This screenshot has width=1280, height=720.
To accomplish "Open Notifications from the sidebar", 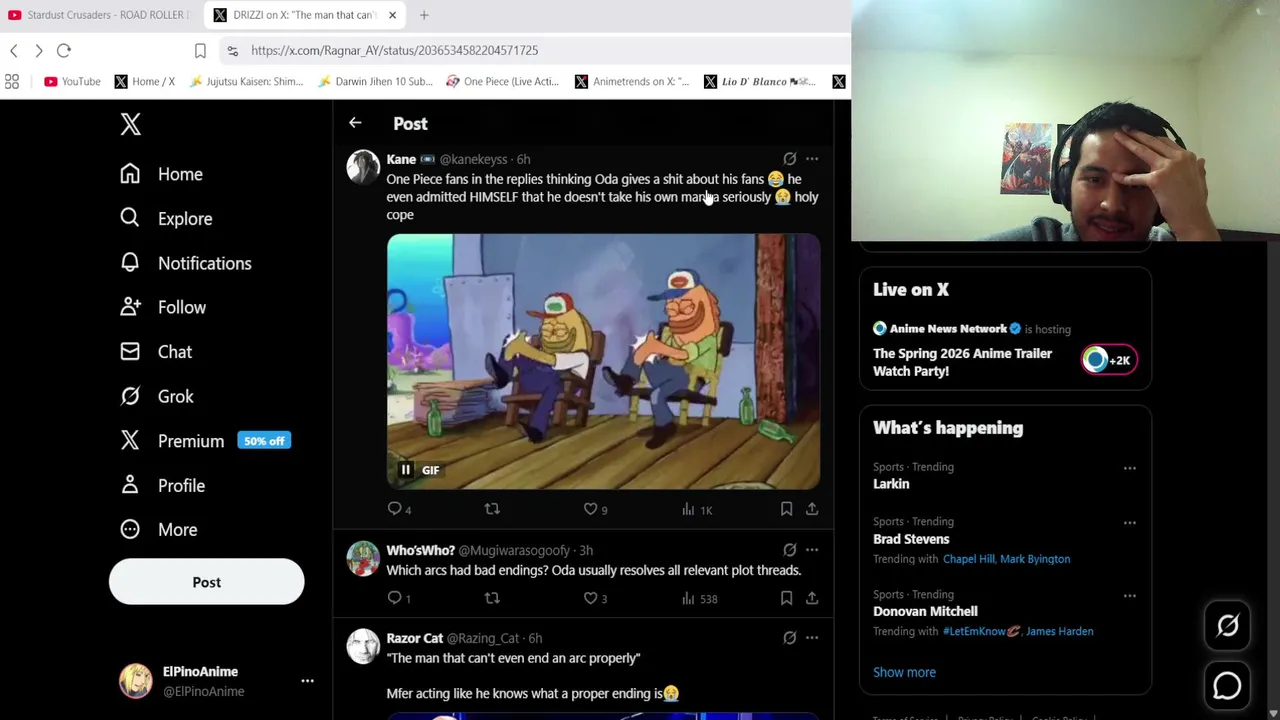I will tap(186, 263).
